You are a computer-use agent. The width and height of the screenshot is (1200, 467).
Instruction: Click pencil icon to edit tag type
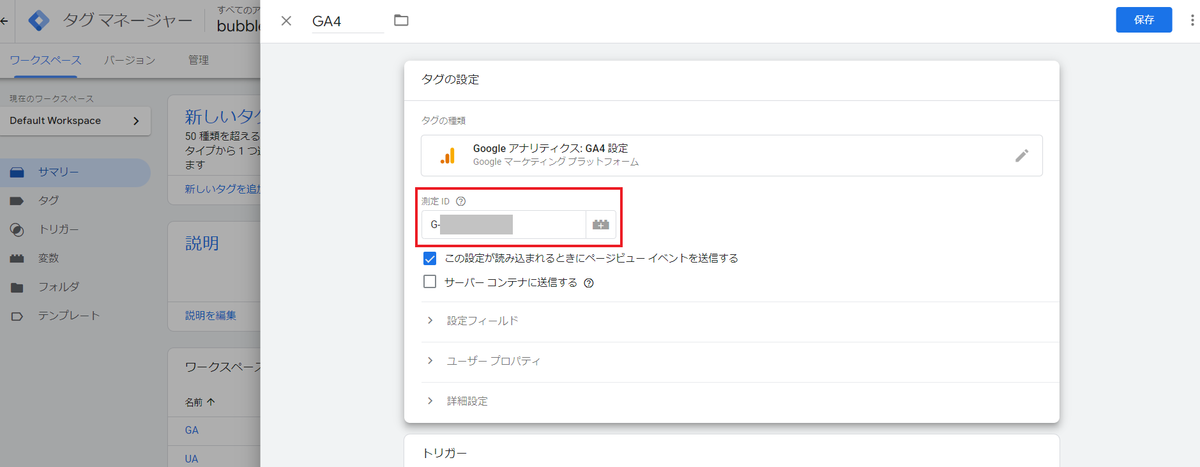point(1021,155)
